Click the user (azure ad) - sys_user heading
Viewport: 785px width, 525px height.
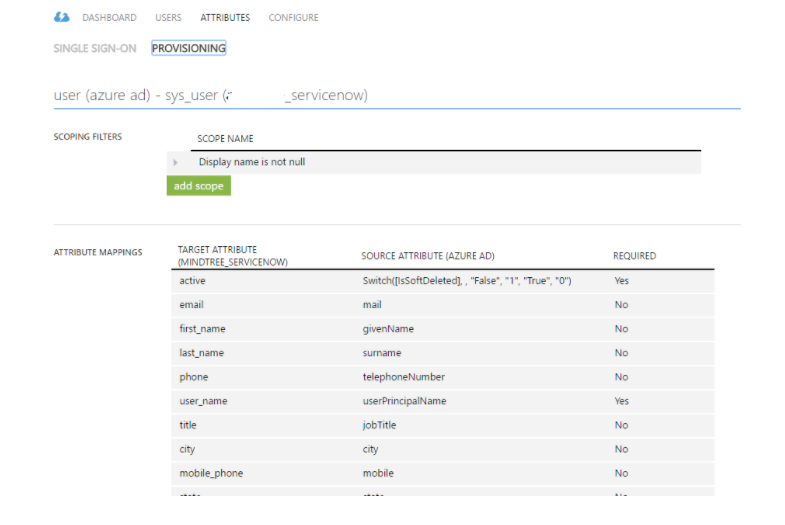point(210,95)
